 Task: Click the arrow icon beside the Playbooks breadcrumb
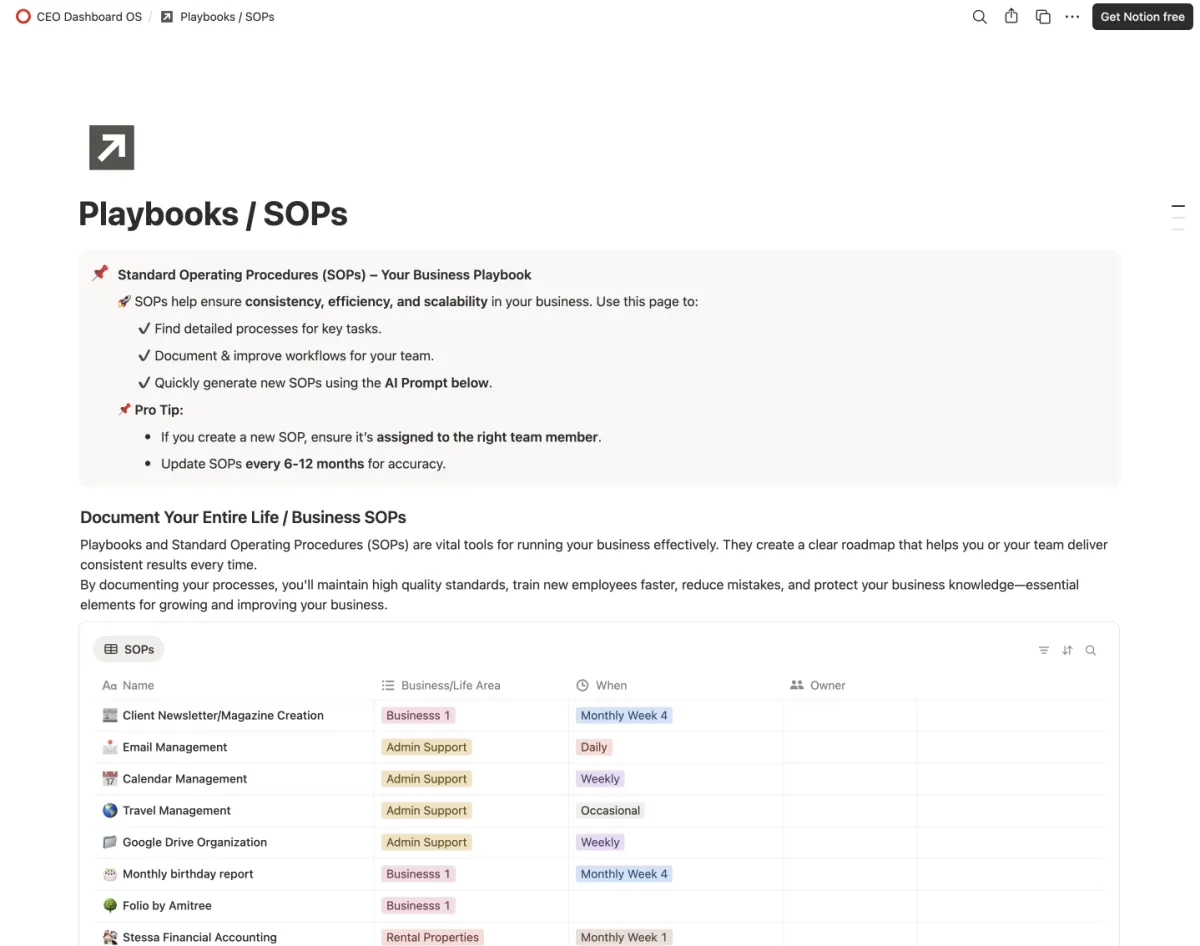(x=167, y=17)
